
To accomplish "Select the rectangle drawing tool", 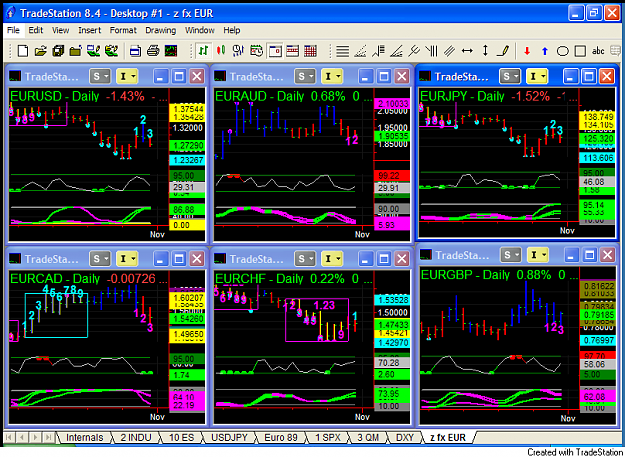I will tap(580, 51).
